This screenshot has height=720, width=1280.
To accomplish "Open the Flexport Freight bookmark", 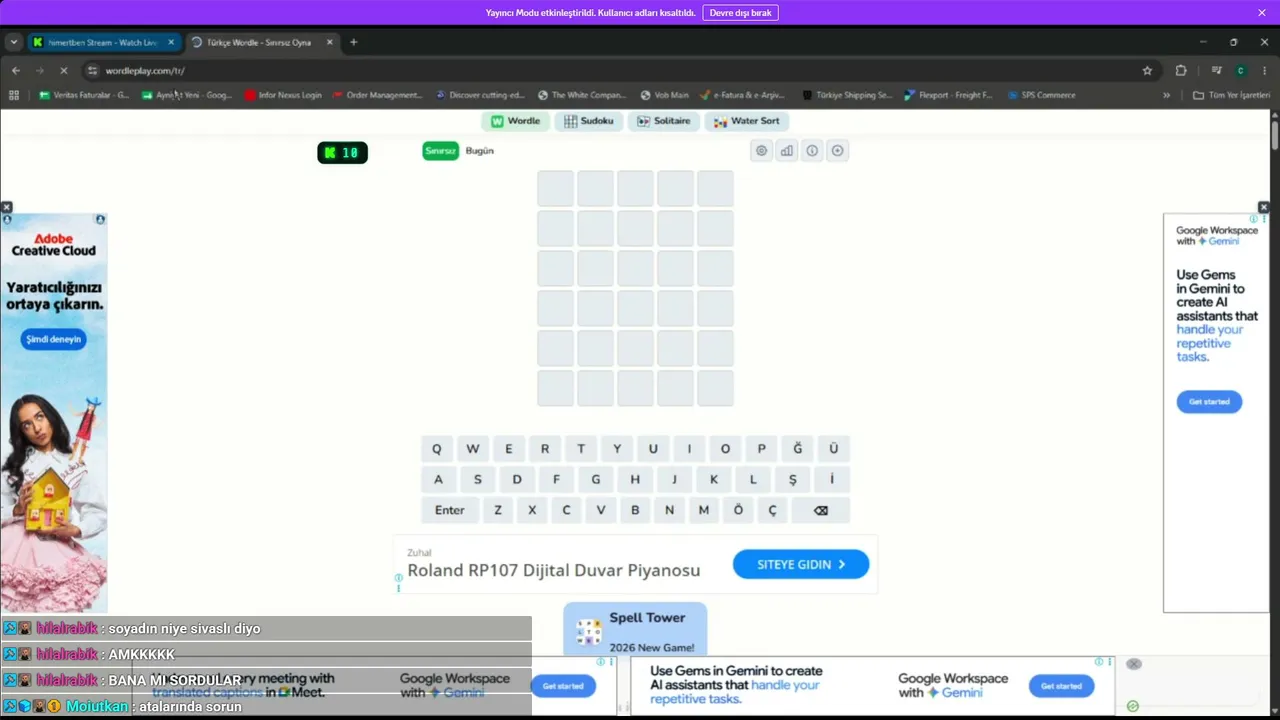I will (x=948, y=95).
